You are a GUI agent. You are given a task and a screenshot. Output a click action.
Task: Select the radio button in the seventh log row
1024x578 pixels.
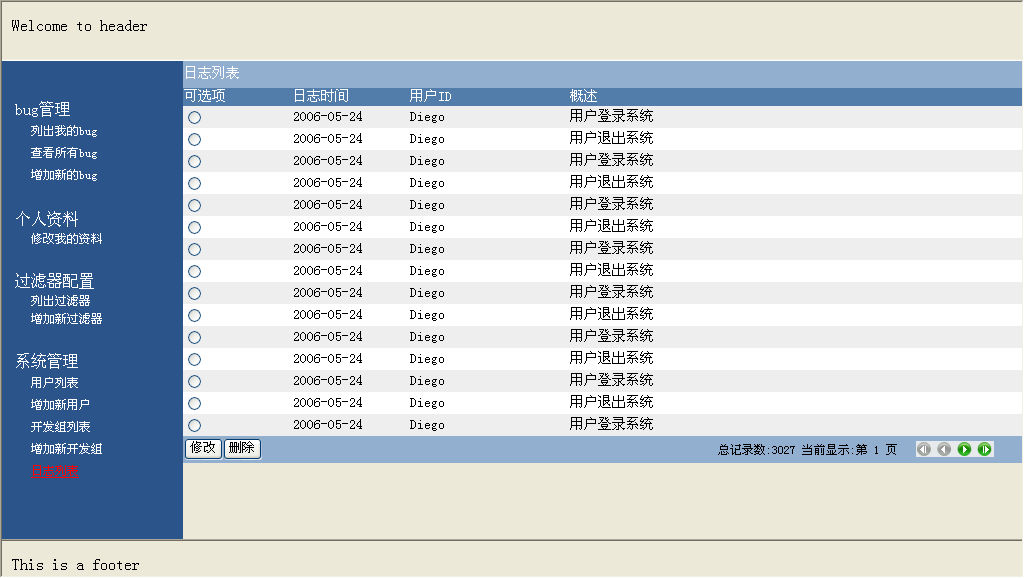point(195,249)
